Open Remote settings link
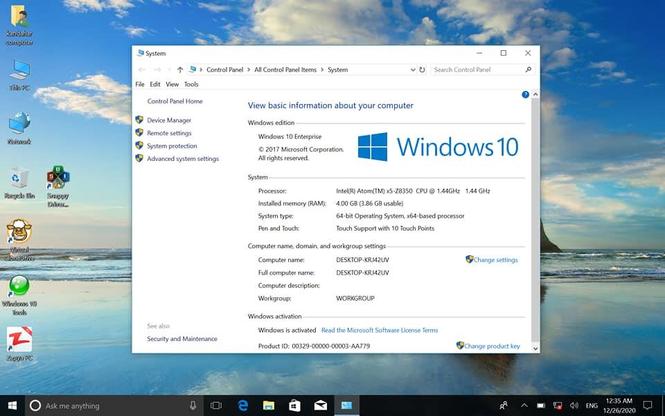665x416 pixels. pos(169,133)
